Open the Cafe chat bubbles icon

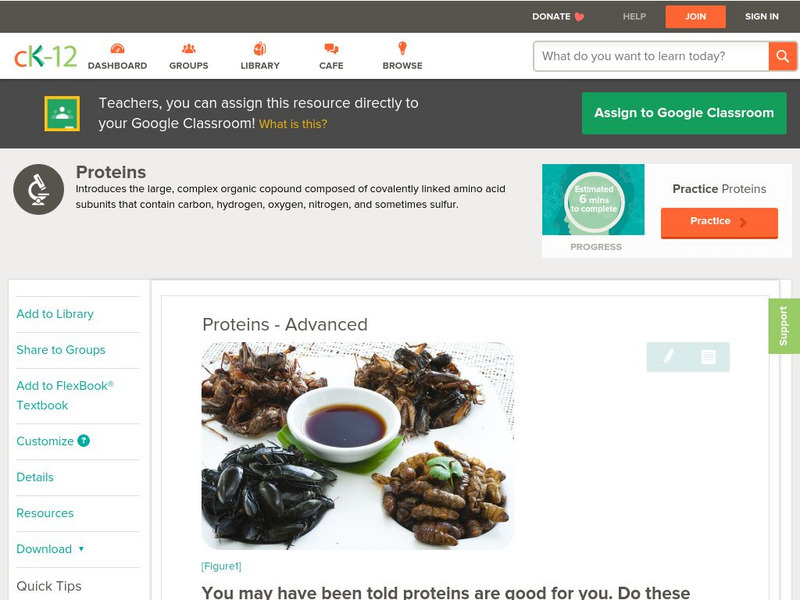point(331,48)
